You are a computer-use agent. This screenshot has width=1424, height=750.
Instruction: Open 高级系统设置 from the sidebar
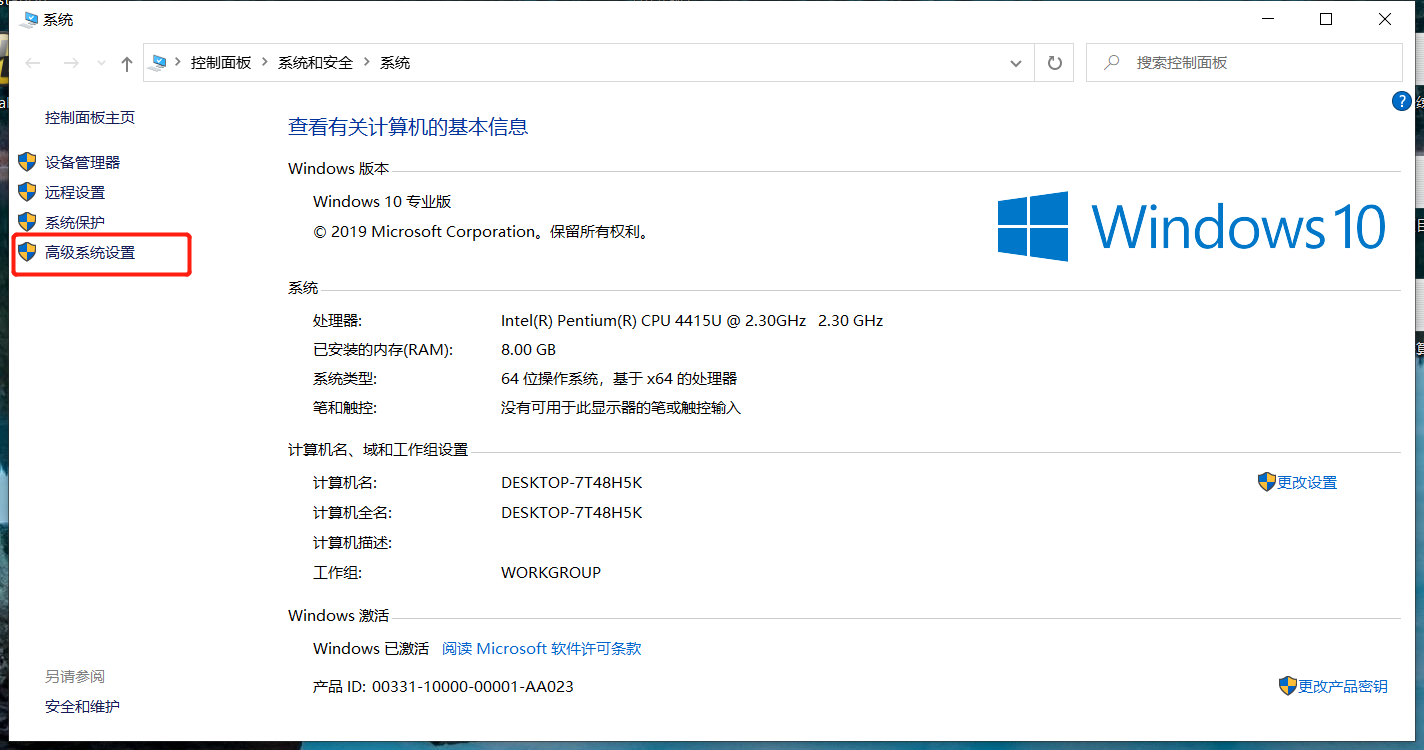(90, 253)
